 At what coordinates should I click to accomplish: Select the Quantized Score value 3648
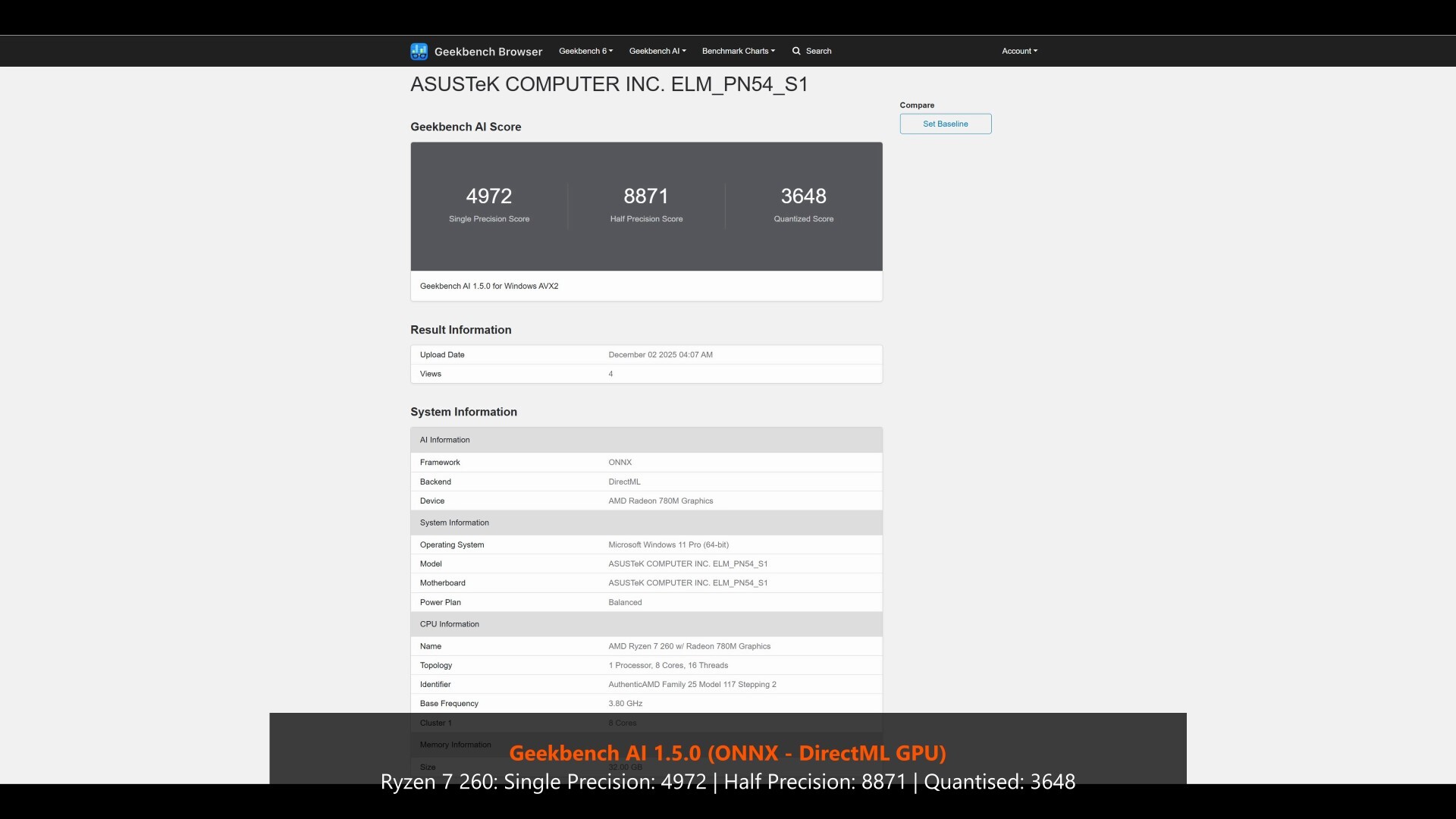point(803,196)
